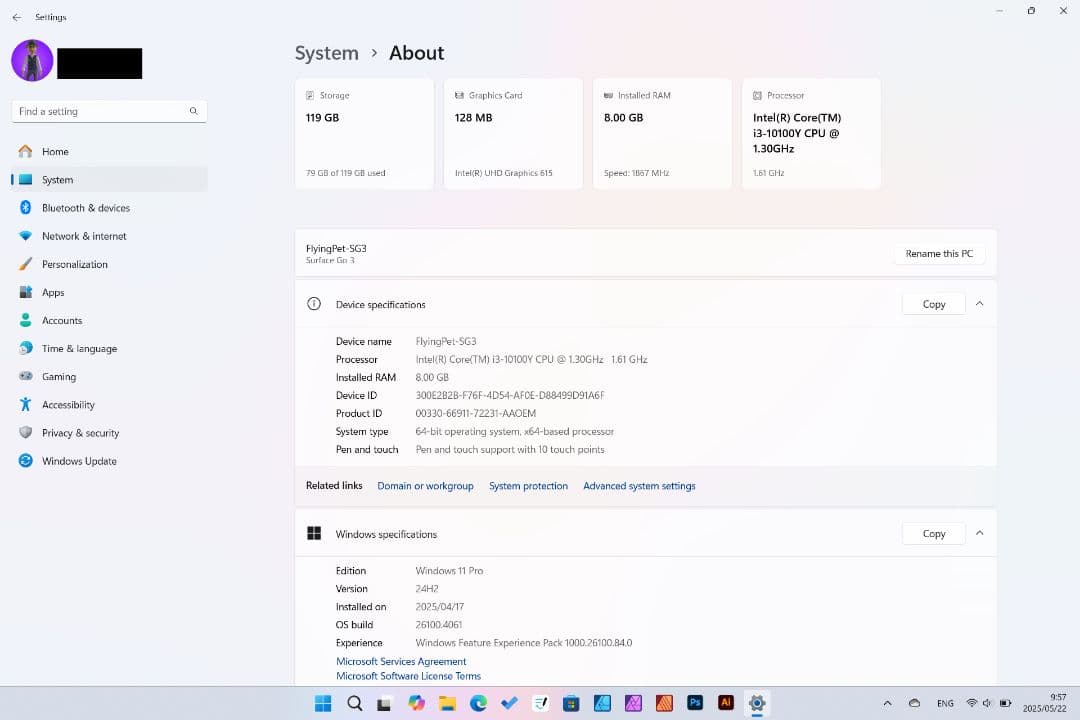This screenshot has width=1080, height=720.
Task: Launch Photoshop from the taskbar
Action: coord(695,703)
